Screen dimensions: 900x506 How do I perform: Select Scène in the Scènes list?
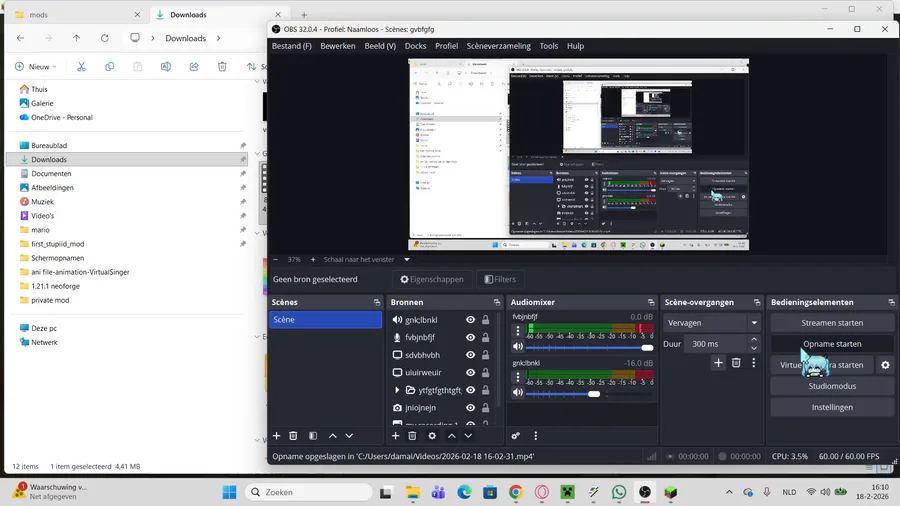click(x=325, y=320)
